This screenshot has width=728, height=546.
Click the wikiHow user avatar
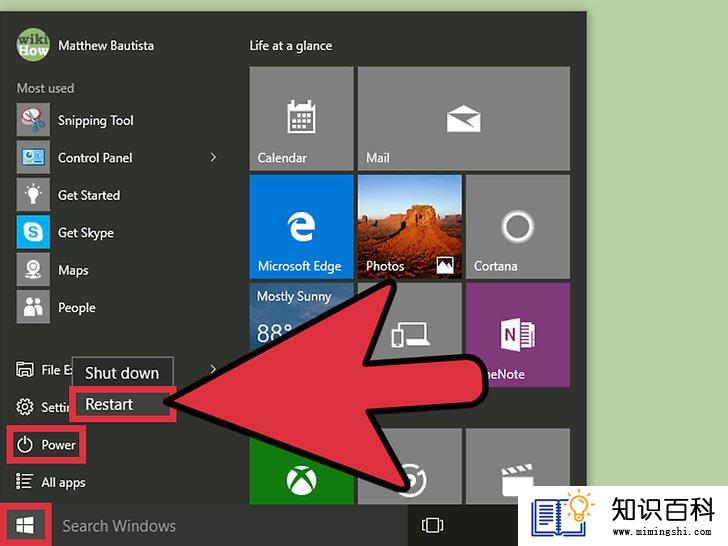[33, 45]
